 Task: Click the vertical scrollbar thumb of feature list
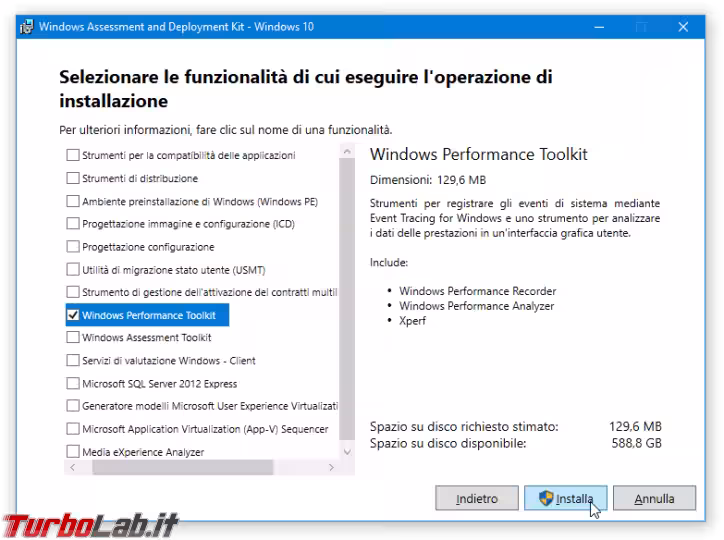click(x=347, y=299)
